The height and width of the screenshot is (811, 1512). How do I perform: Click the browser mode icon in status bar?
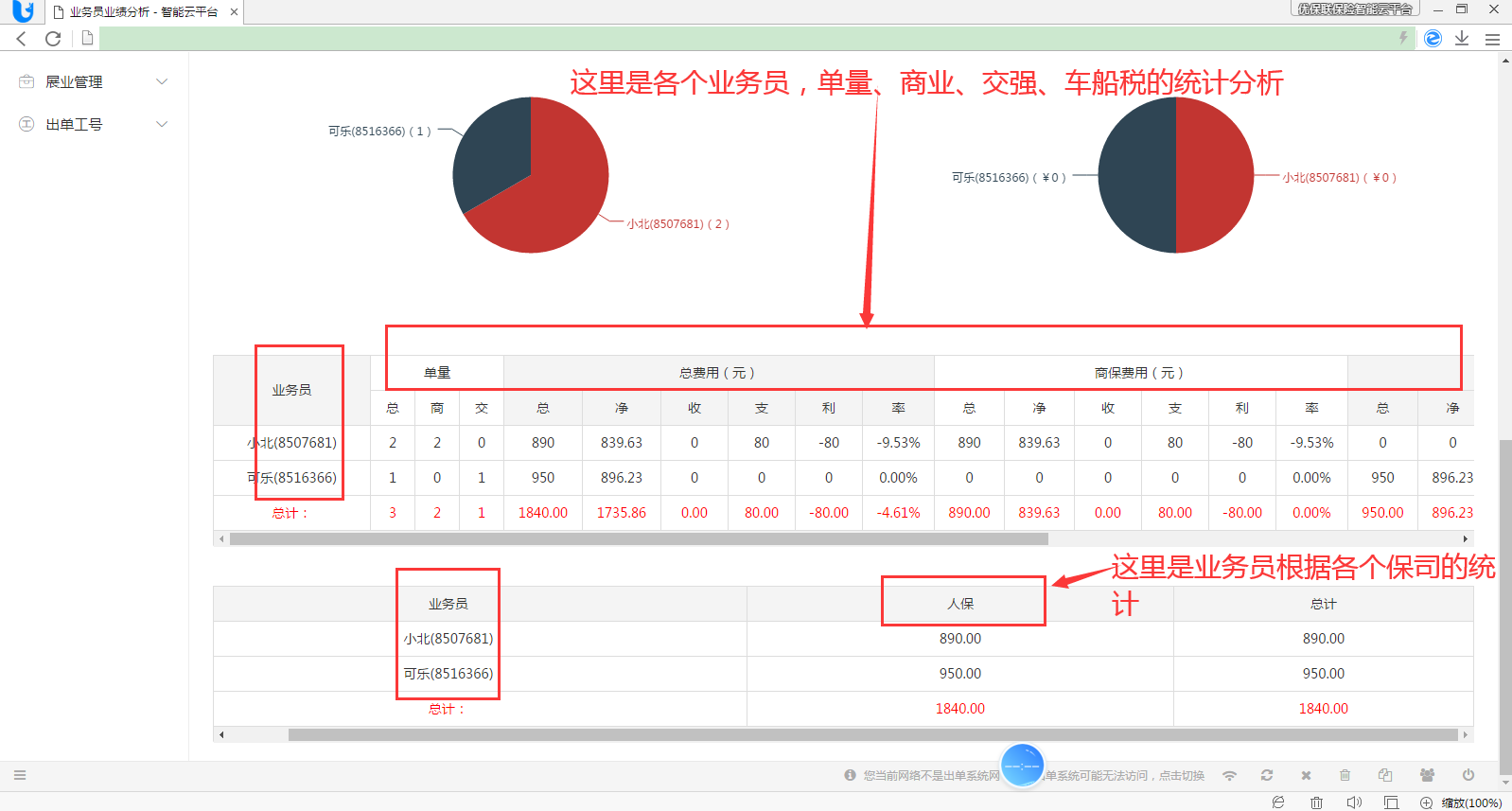point(1278,802)
